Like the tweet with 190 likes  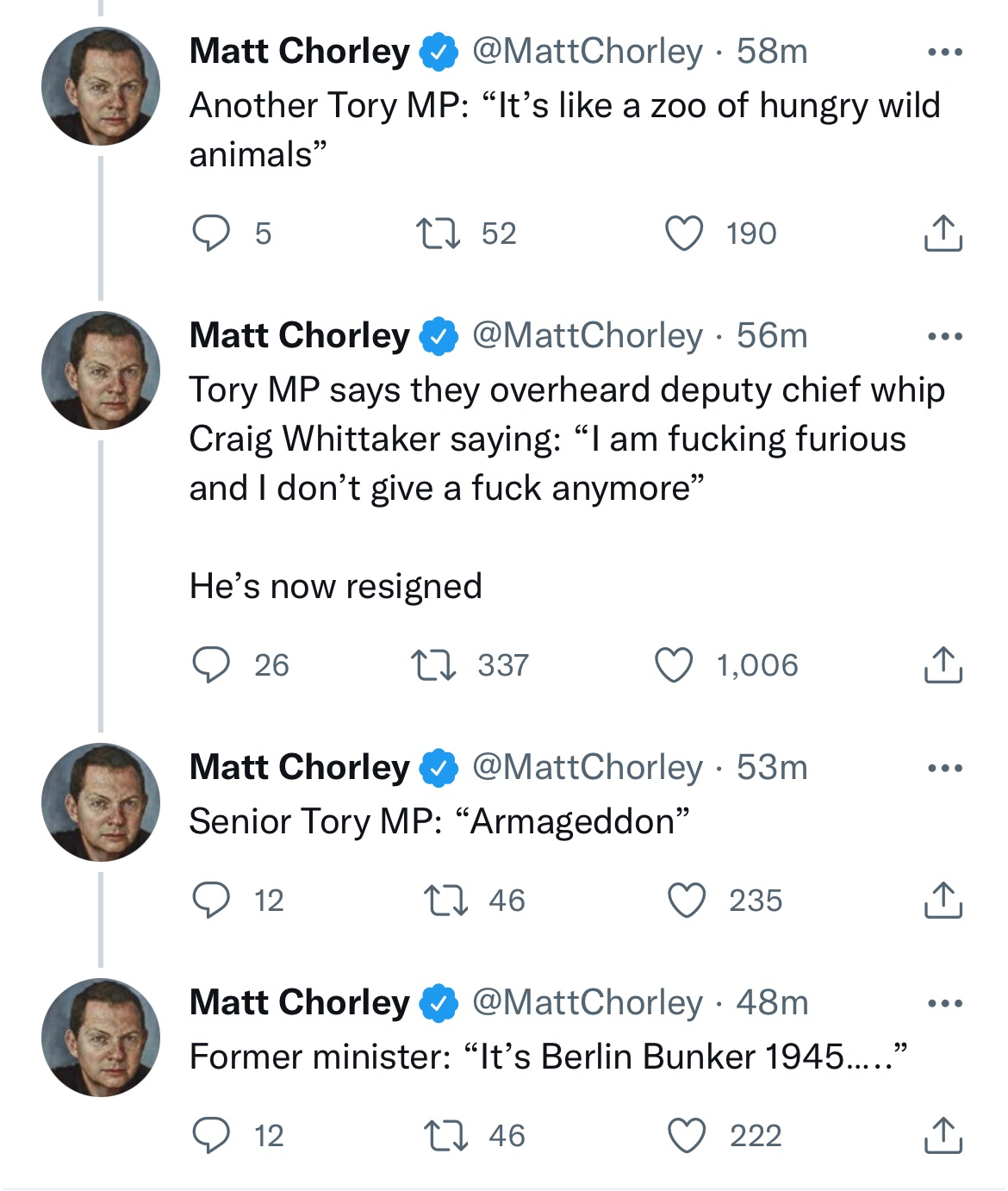point(684,233)
